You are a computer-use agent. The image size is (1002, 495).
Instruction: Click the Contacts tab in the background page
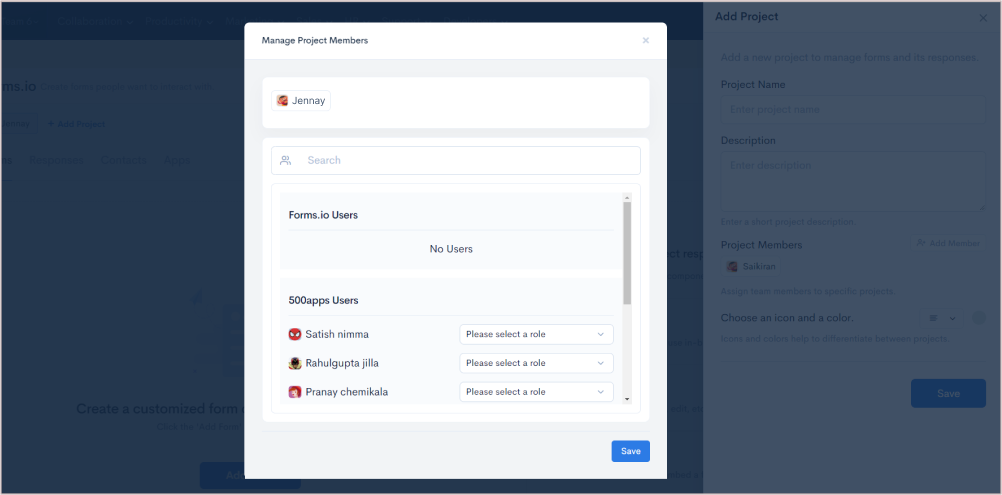pos(123,160)
